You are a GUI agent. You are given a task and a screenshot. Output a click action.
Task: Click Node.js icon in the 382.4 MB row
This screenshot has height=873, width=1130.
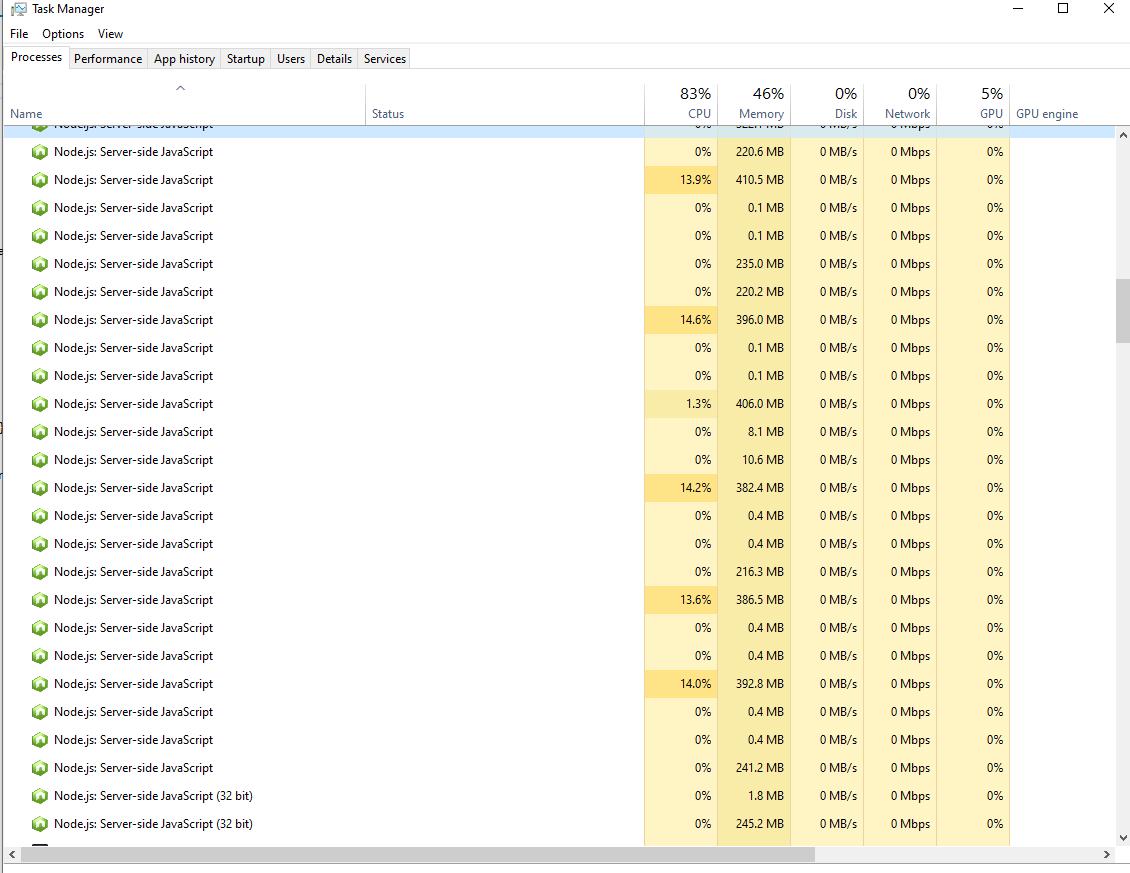click(x=40, y=488)
